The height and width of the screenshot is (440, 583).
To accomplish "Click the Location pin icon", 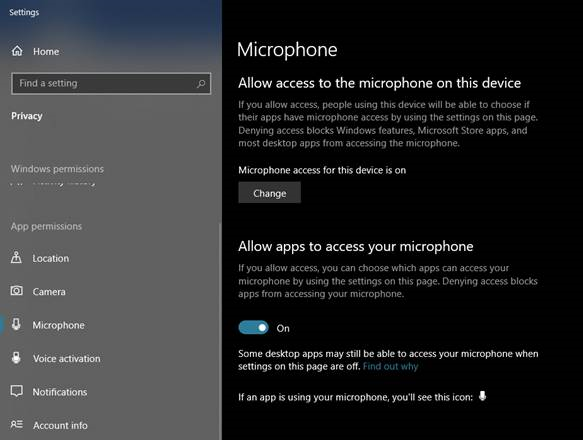I will pyautogui.click(x=16, y=257).
